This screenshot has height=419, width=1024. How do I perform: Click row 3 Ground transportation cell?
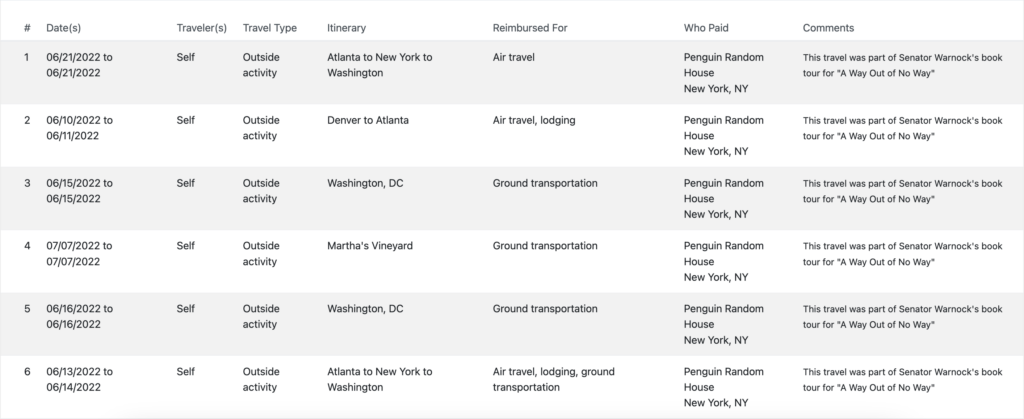545,183
